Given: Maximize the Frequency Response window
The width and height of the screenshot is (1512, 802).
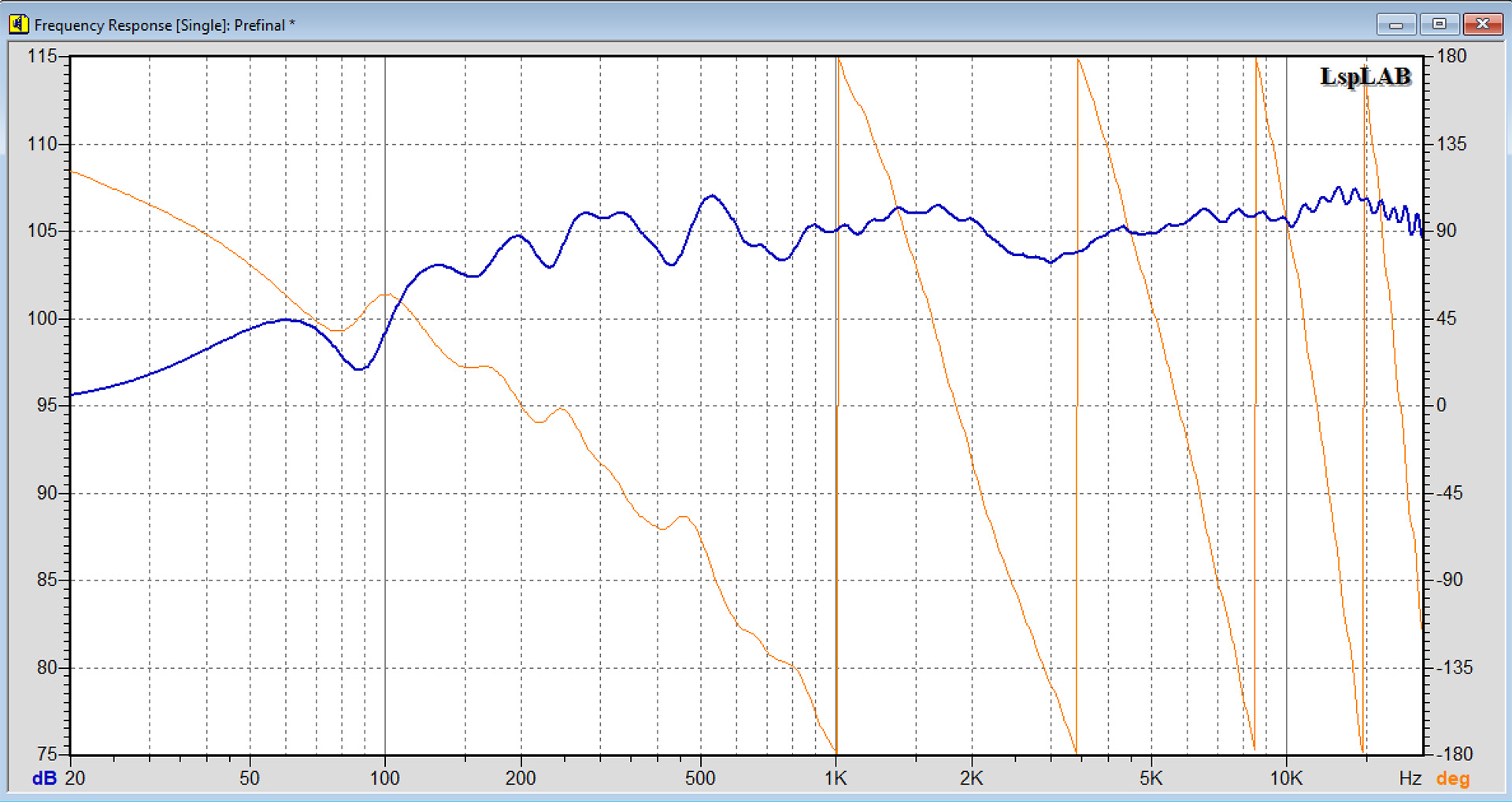Looking at the screenshot, I should coord(1439,24).
